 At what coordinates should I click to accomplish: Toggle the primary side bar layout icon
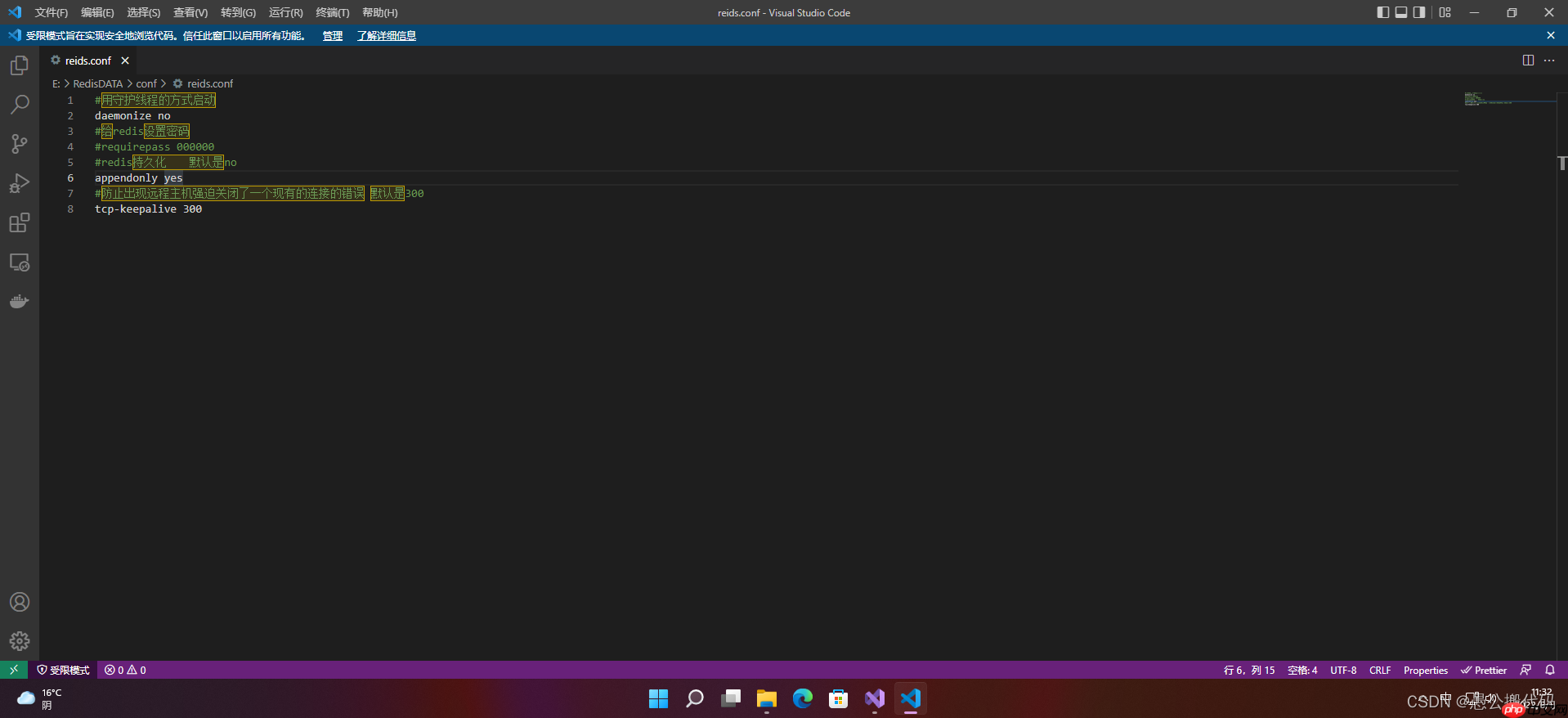click(x=1383, y=12)
